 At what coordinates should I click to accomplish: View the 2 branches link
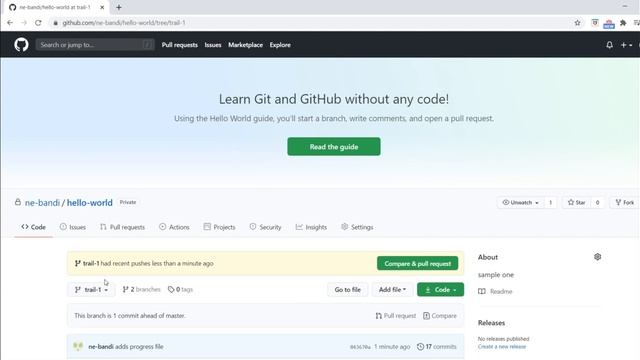(x=142, y=289)
